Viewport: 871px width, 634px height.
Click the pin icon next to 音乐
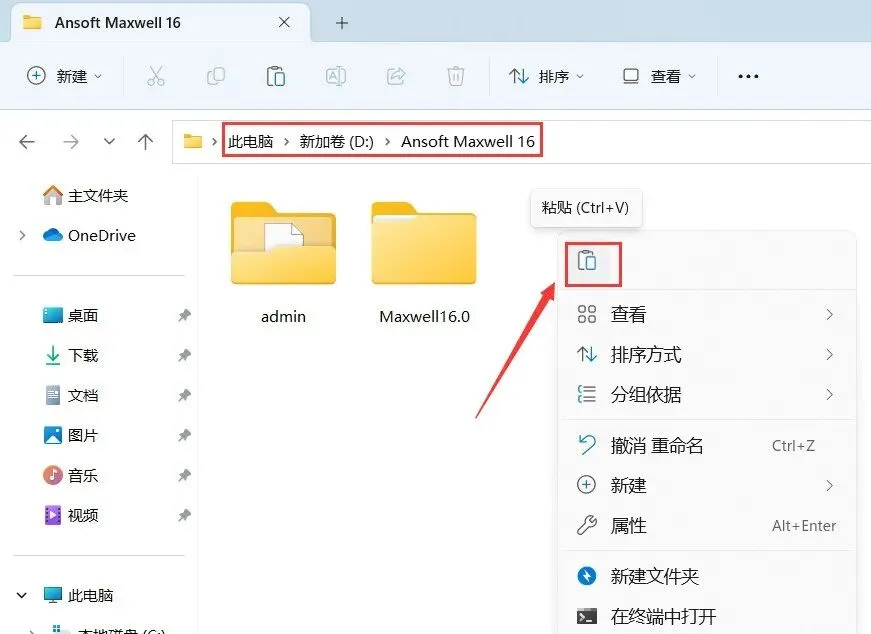click(184, 475)
